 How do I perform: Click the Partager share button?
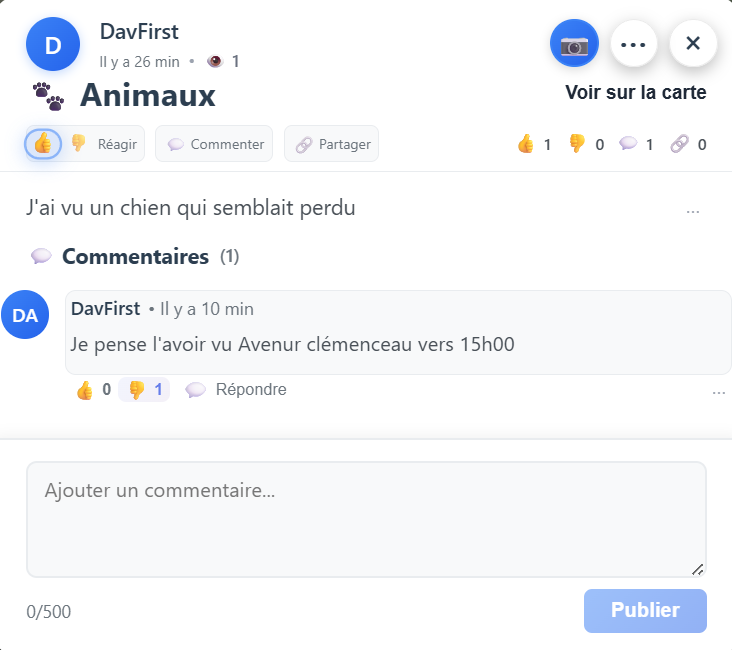click(332, 144)
